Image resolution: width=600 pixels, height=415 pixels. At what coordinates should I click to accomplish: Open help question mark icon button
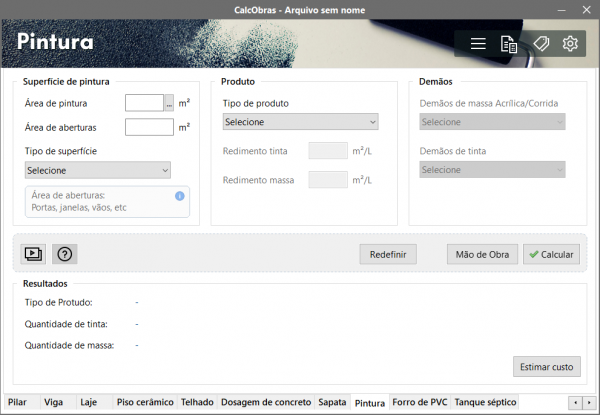pyautogui.click(x=65, y=254)
